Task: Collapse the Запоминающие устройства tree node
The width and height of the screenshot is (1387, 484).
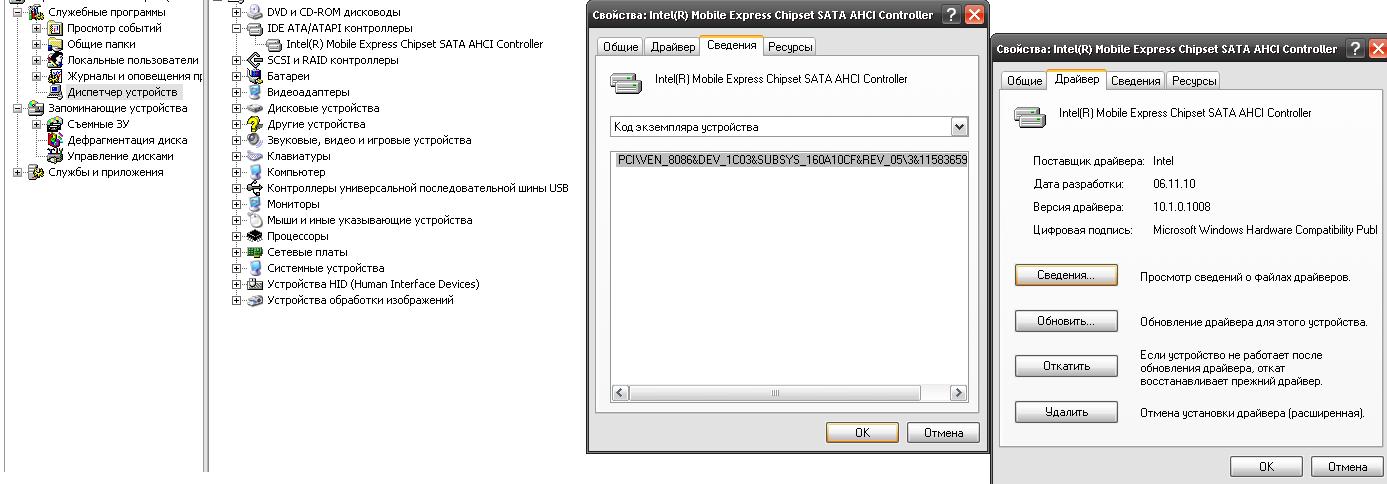Action: click(18, 108)
